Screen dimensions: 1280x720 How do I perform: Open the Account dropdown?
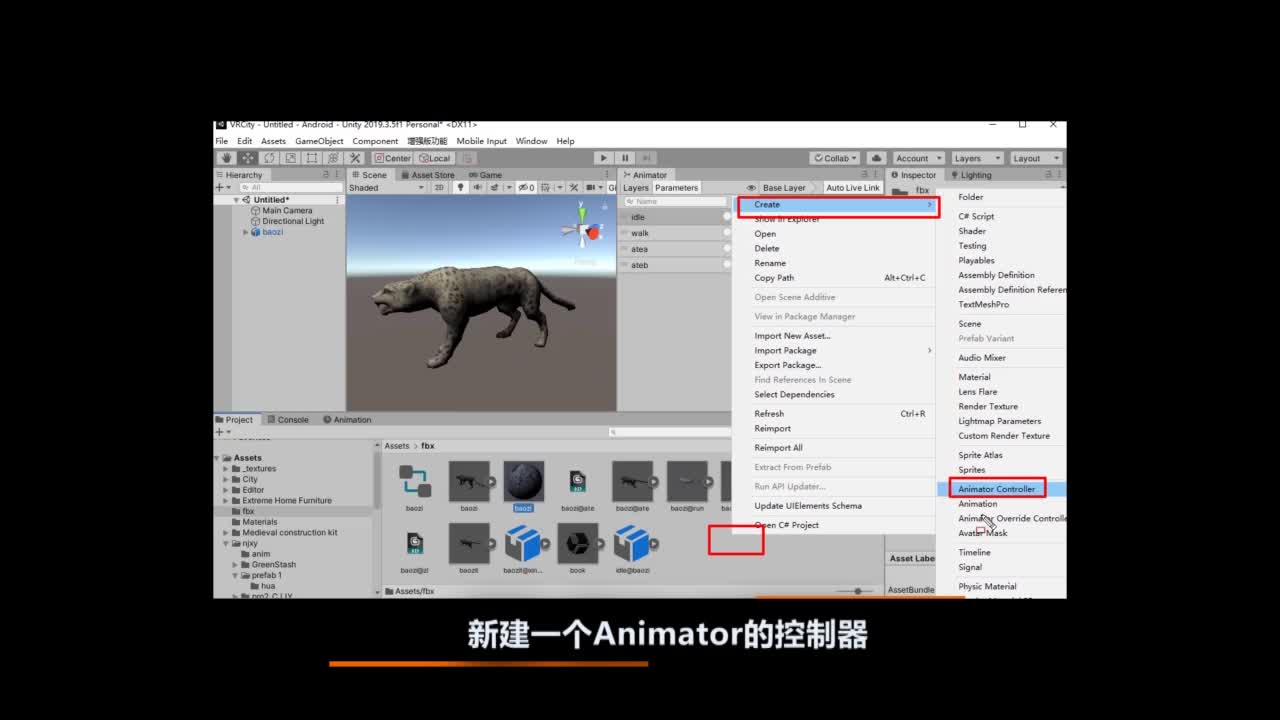point(917,158)
